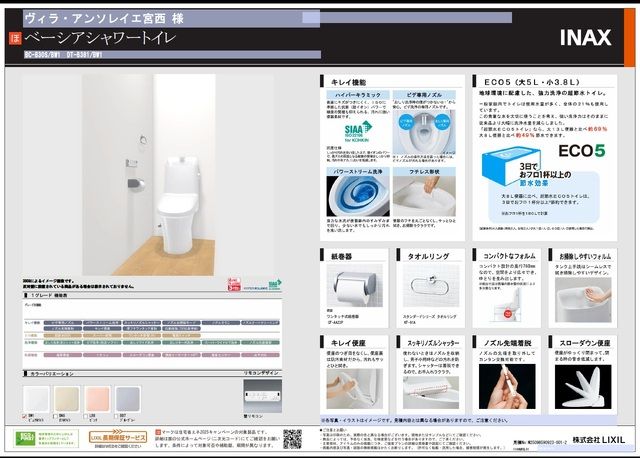Click the キレイ便座 seat cleaning photo
Screen dimensions: 640x458
[355, 389]
